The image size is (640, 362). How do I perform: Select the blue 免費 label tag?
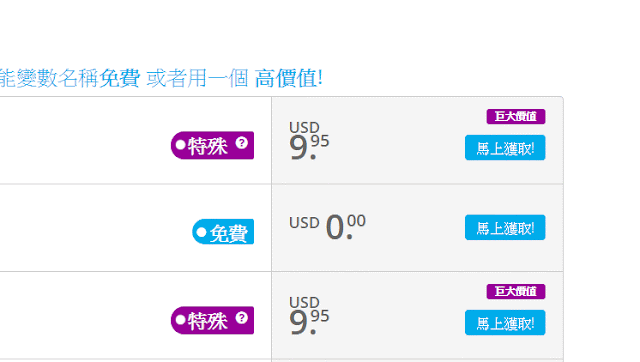[223, 232]
